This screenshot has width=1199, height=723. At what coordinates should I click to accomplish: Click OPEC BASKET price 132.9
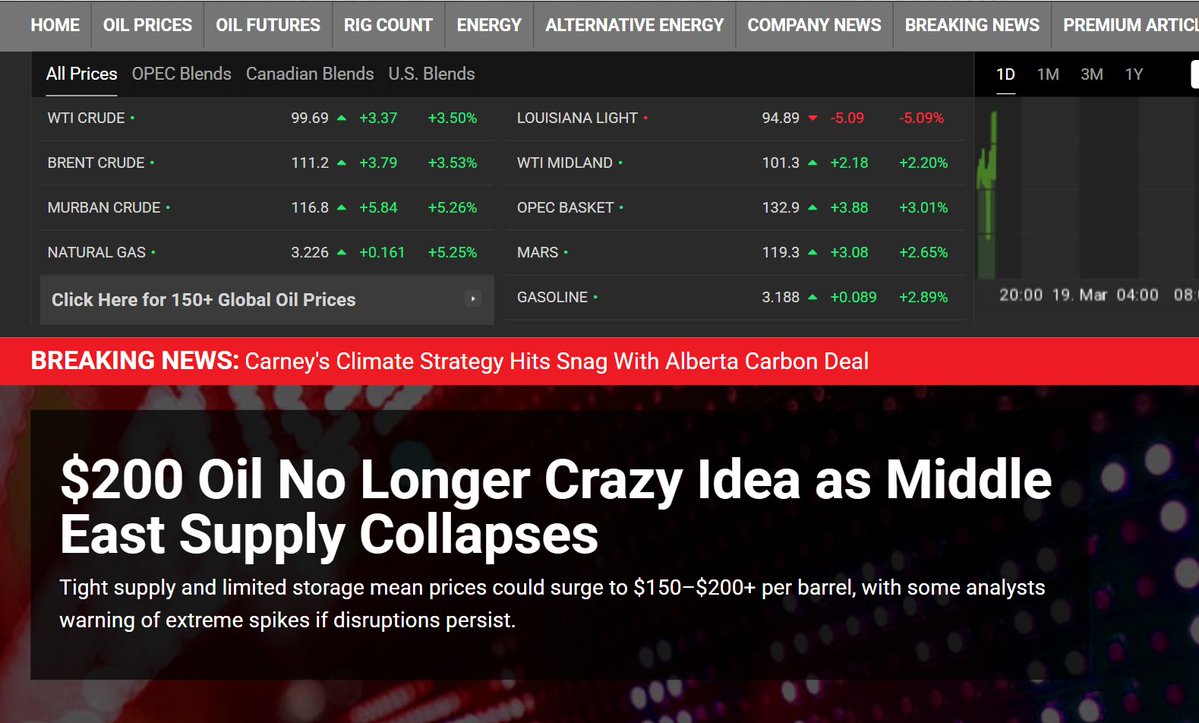(781, 208)
